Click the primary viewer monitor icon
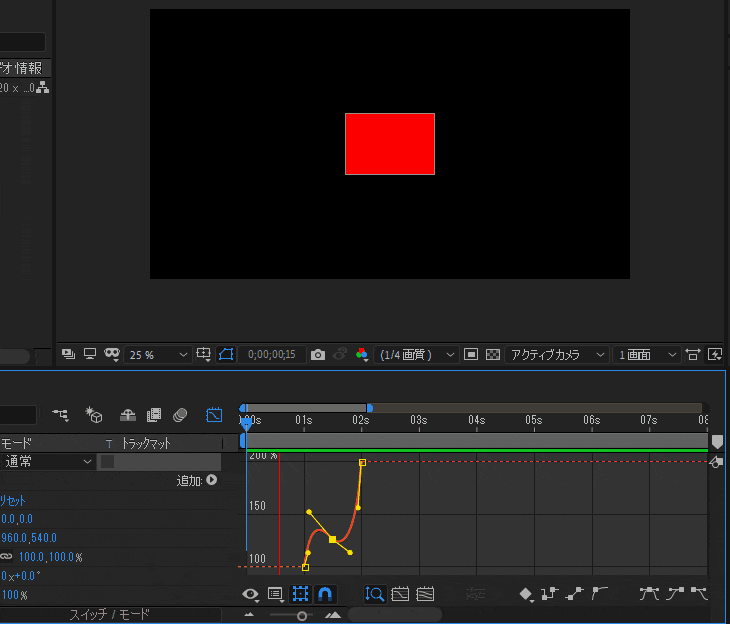730x624 pixels. [x=90, y=354]
